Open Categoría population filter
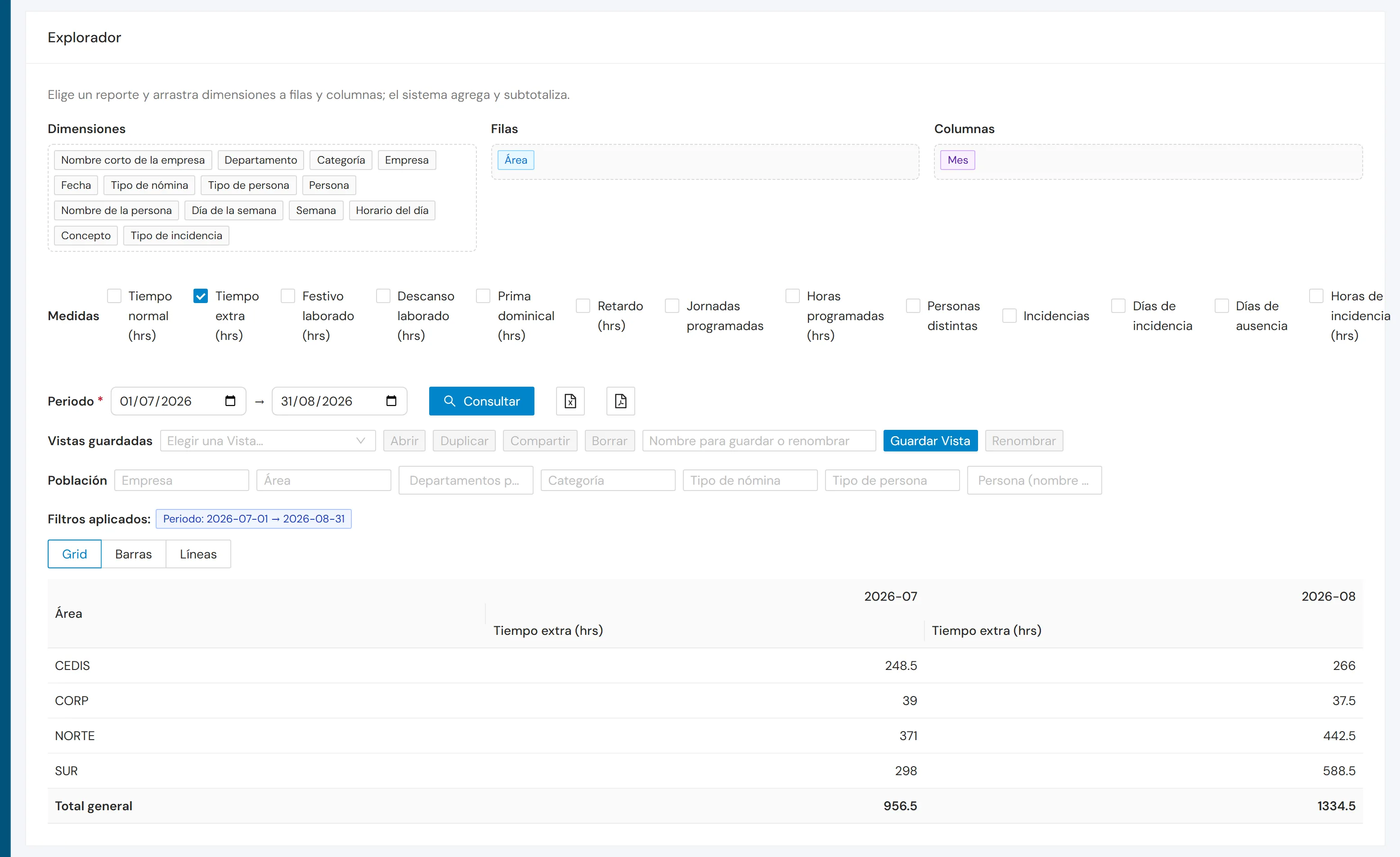Image resolution: width=1400 pixels, height=857 pixels. (608, 481)
